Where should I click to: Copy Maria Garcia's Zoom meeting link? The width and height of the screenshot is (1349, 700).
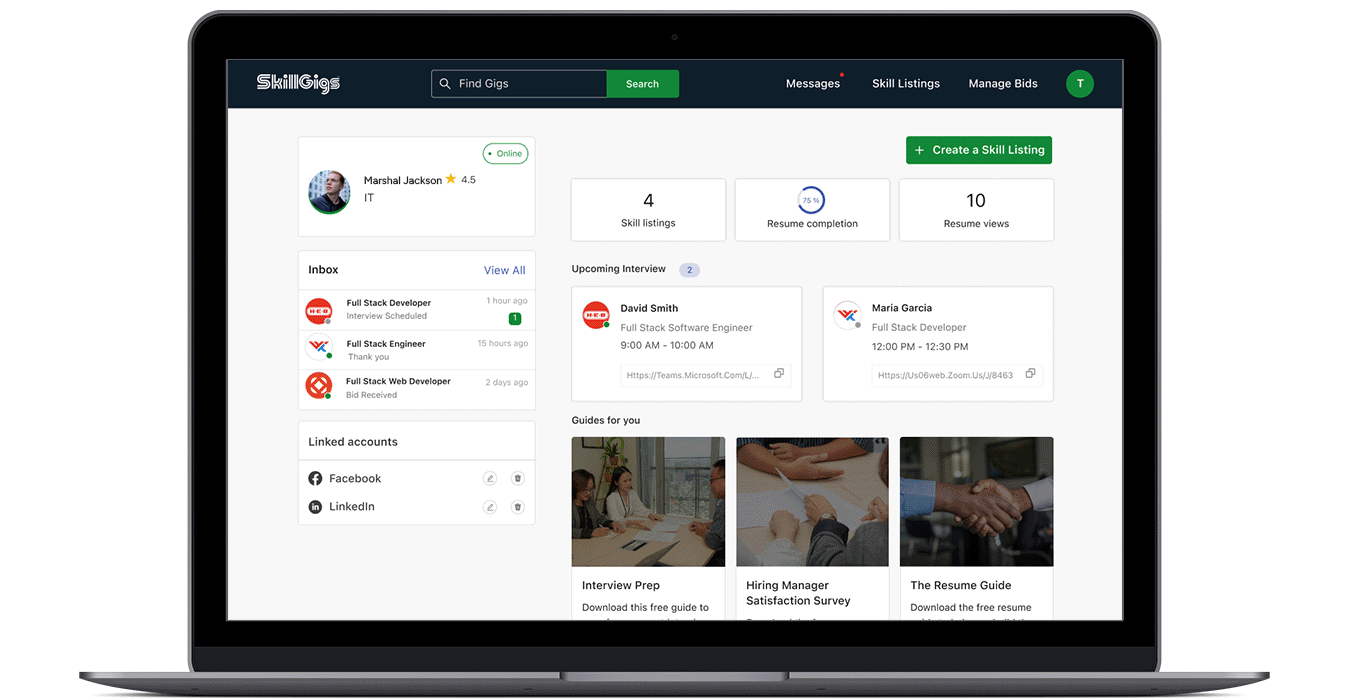pyautogui.click(x=1031, y=374)
